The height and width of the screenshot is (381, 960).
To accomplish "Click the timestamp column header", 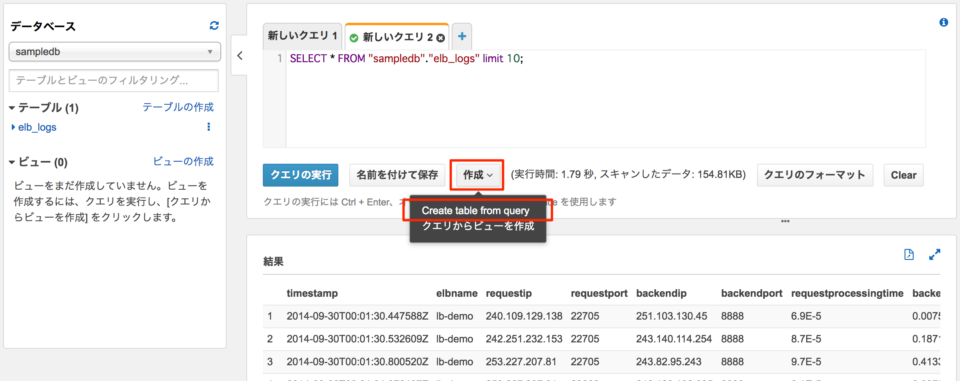I will [312, 293].
